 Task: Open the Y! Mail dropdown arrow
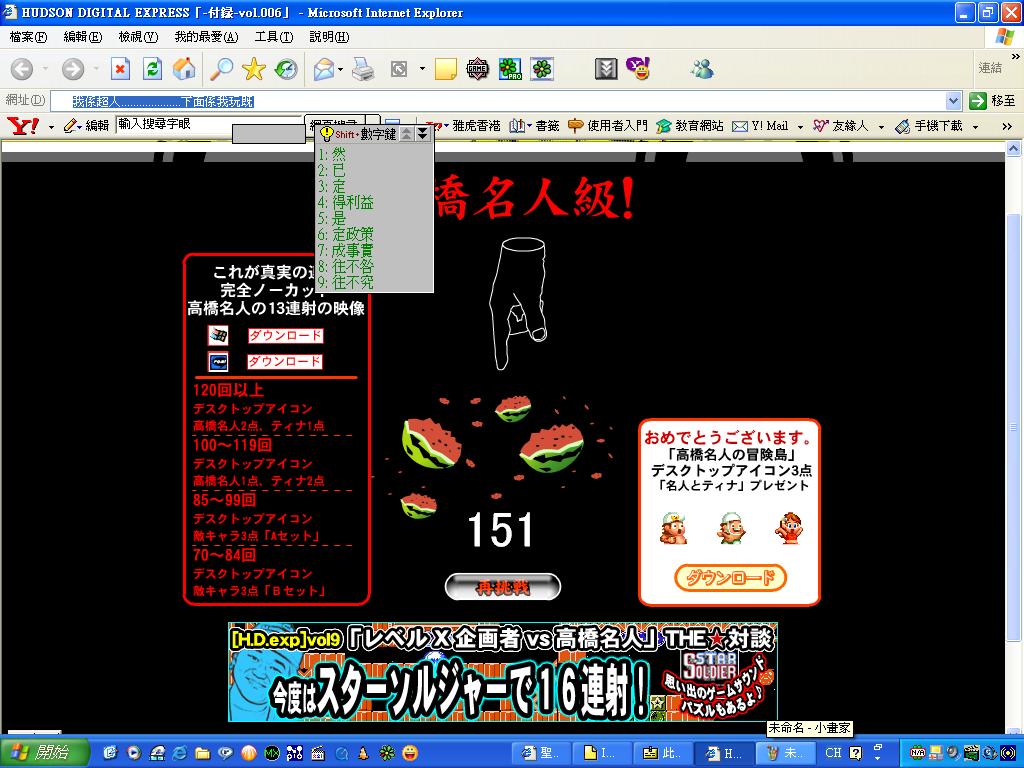click(800, 126)
